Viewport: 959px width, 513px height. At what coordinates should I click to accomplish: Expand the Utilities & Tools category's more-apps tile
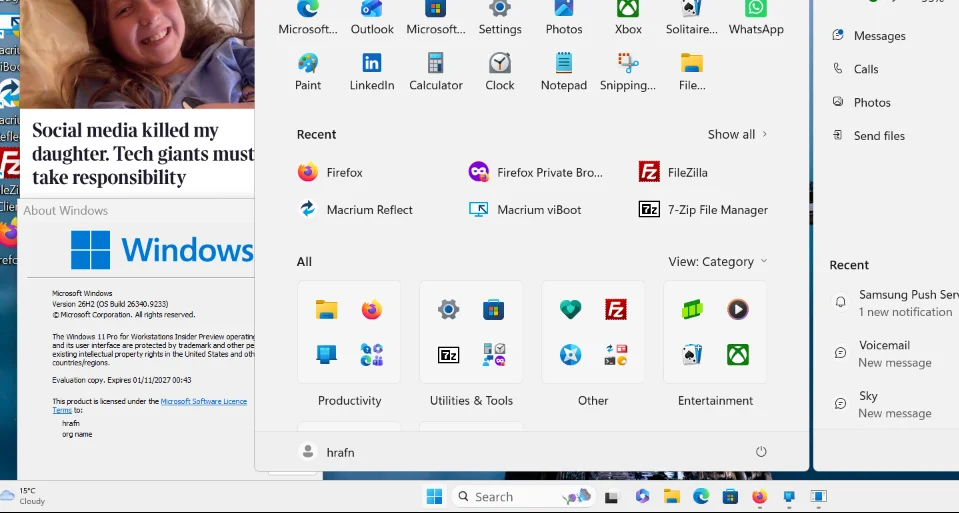(x=494, y=355)
